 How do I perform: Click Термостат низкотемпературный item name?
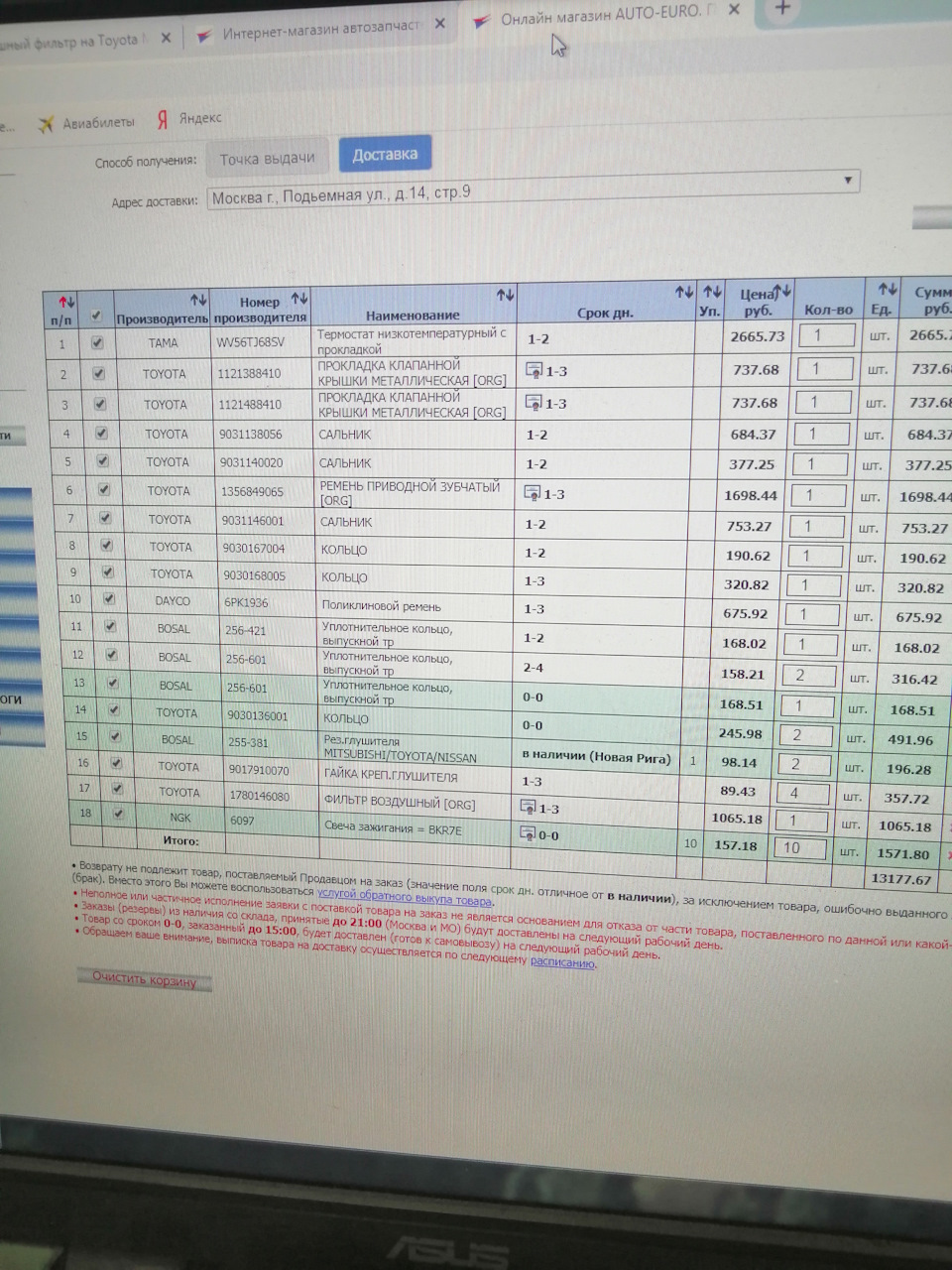(x=413, y=340)
